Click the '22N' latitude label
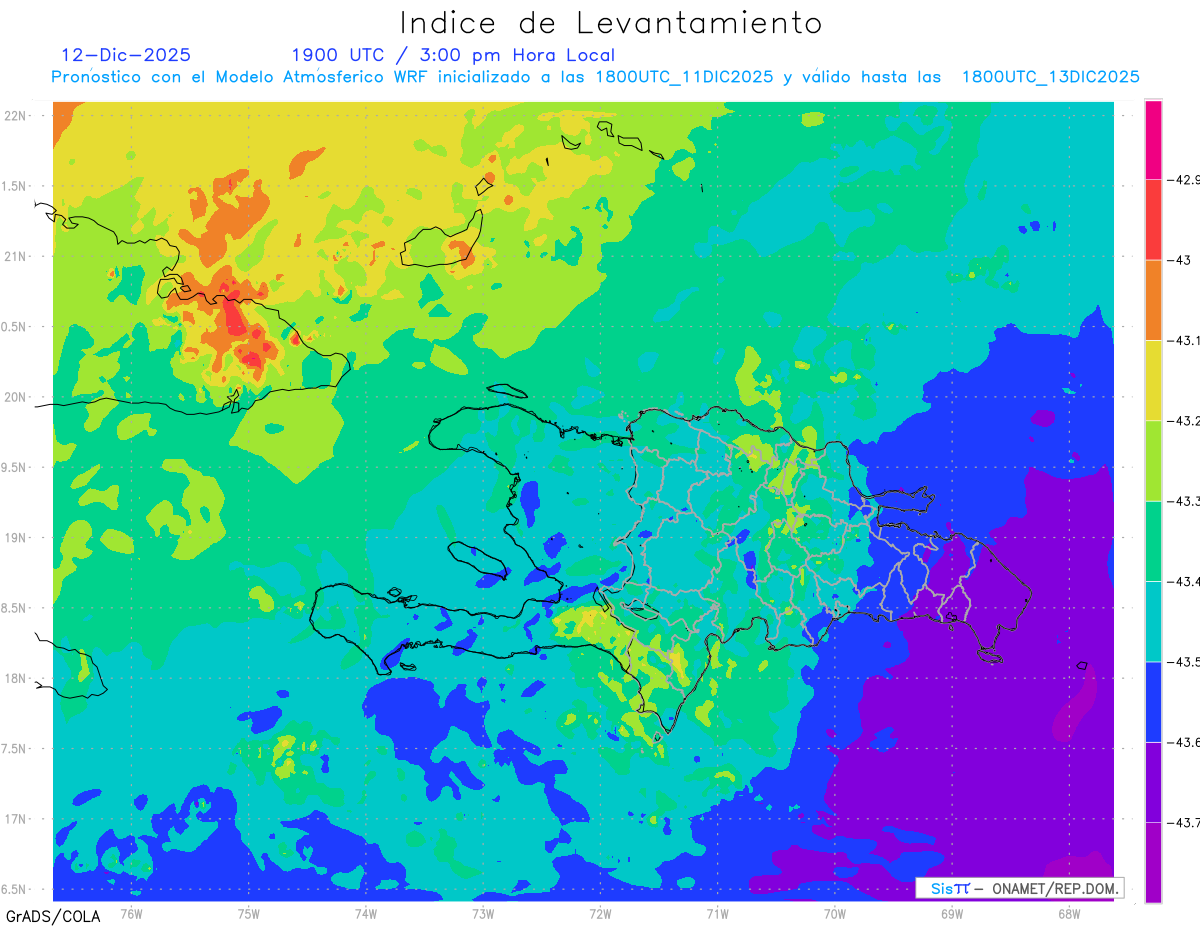 pos(17,115)
